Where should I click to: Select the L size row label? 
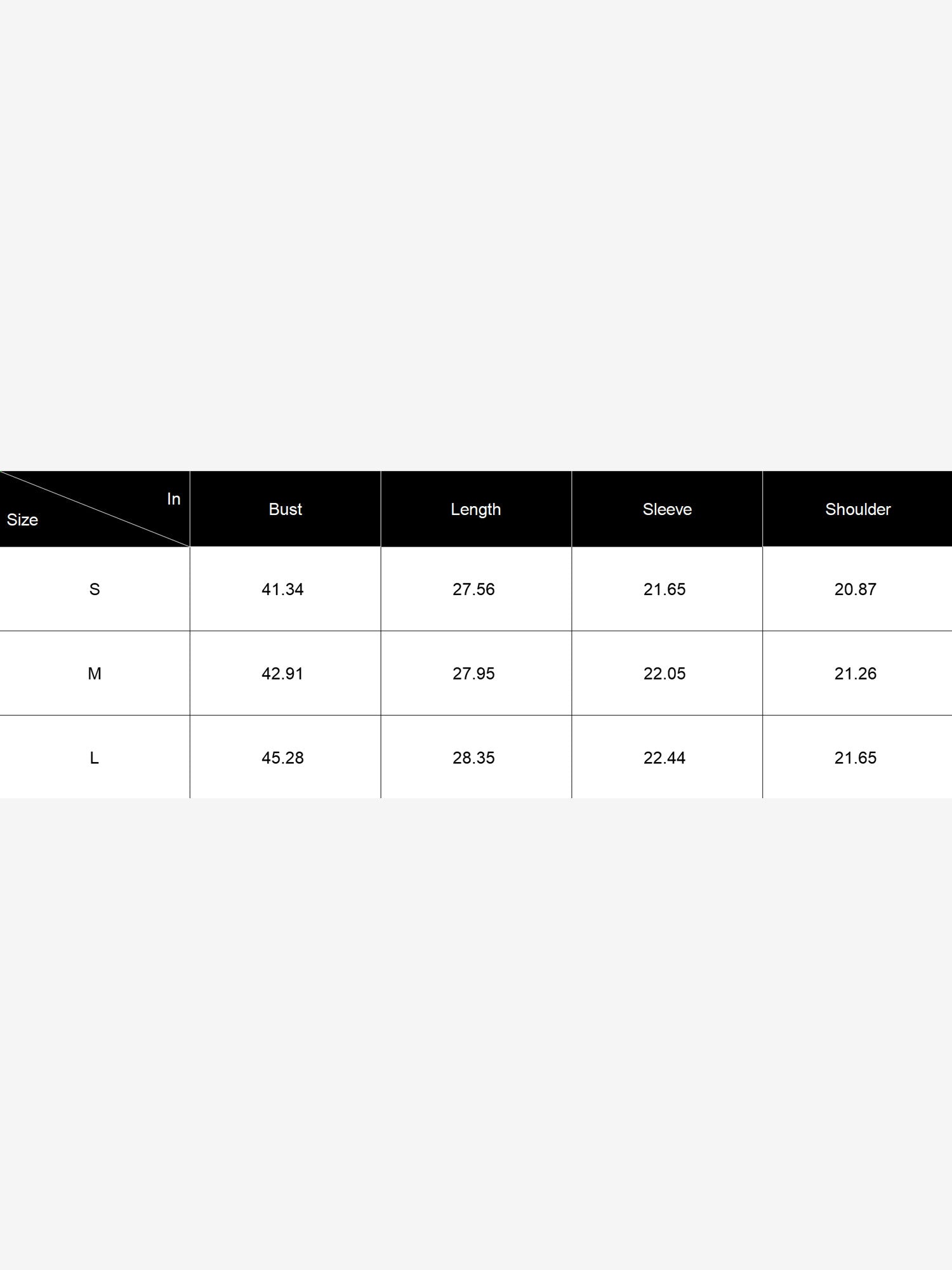[x=95, y=758]
